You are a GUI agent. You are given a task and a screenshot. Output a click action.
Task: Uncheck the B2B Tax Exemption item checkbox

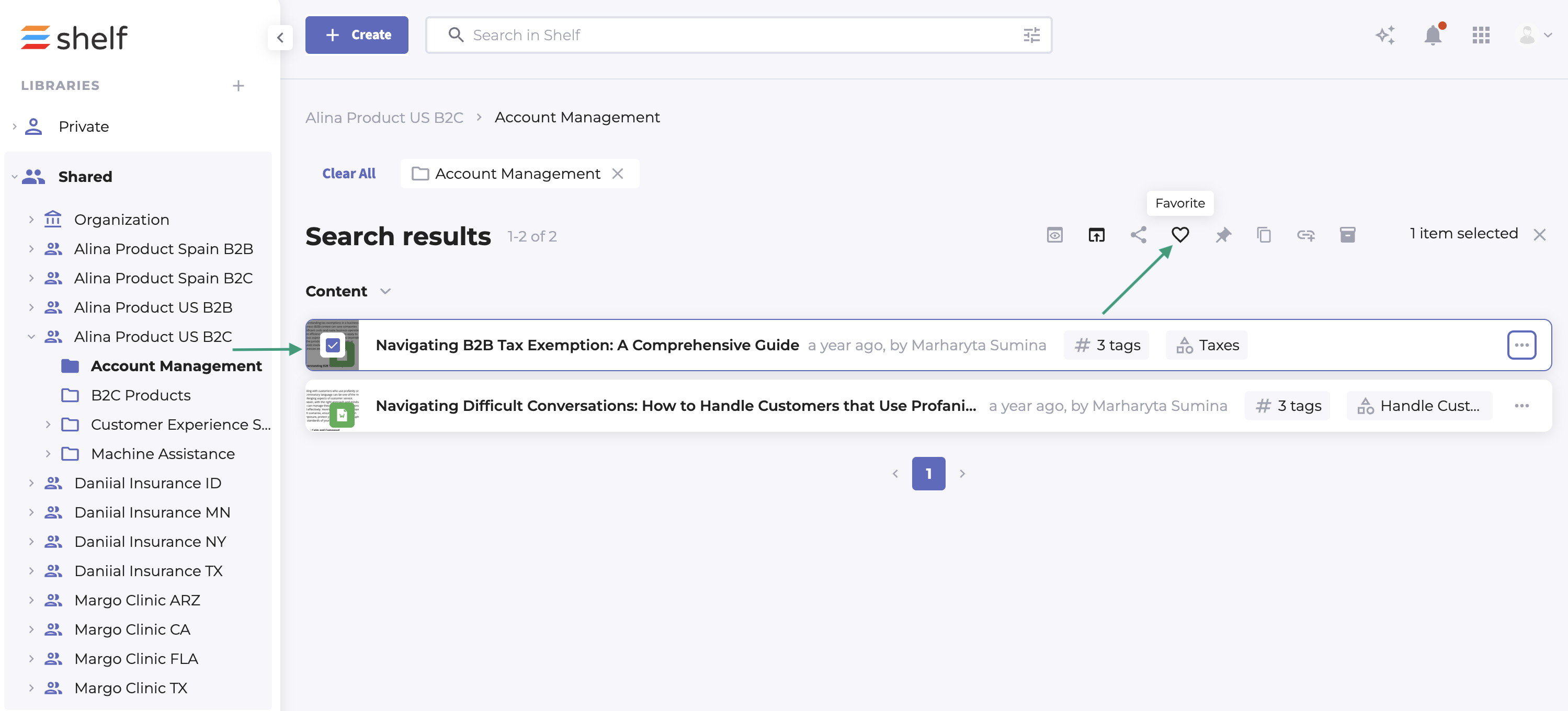[333, 345]
